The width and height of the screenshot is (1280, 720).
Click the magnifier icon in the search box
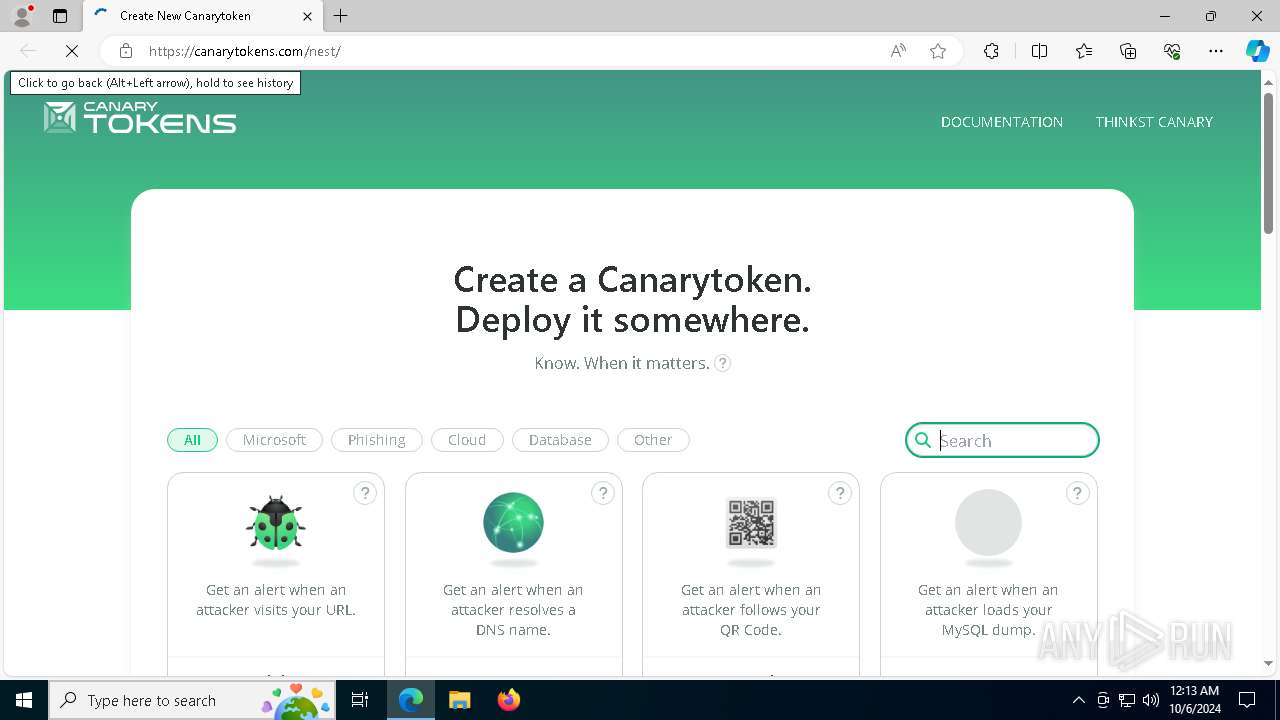923,440
